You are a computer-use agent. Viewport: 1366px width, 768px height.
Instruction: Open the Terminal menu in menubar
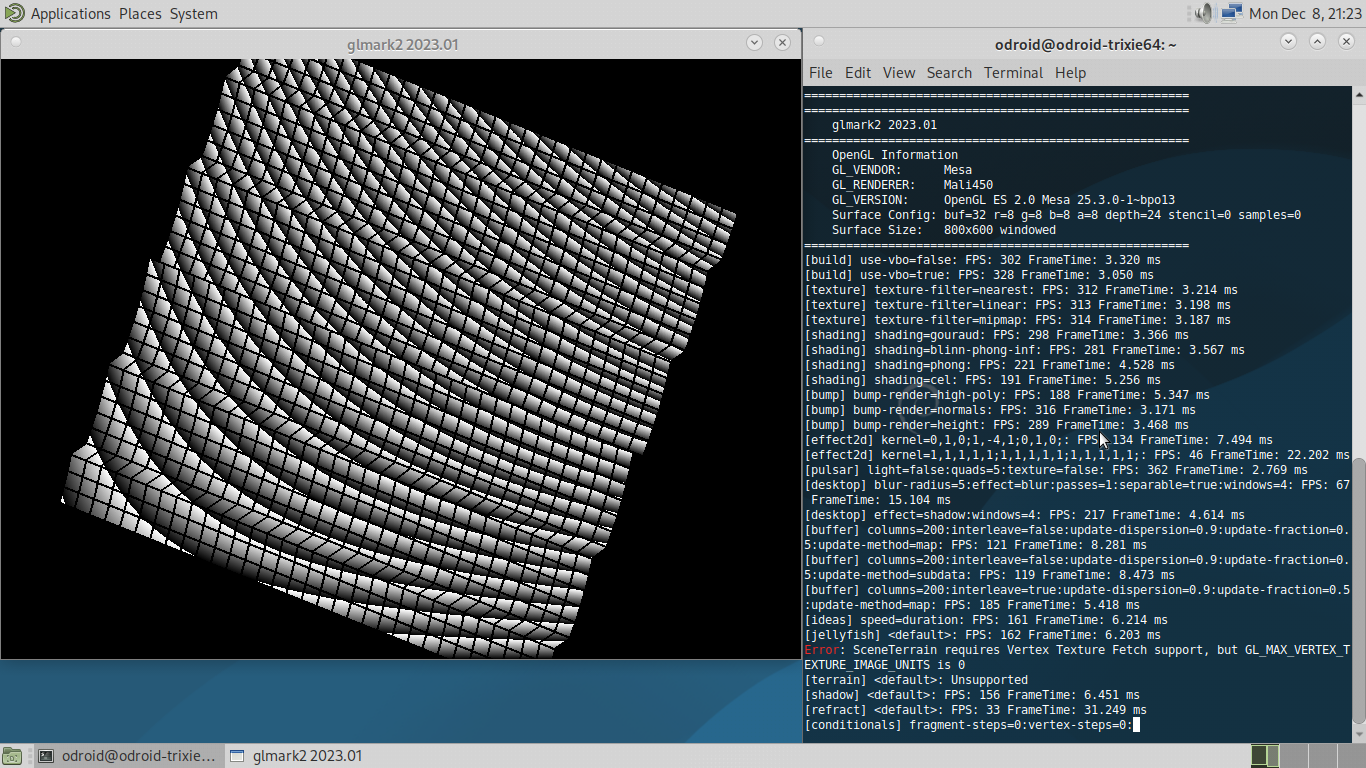point(1013,73)
